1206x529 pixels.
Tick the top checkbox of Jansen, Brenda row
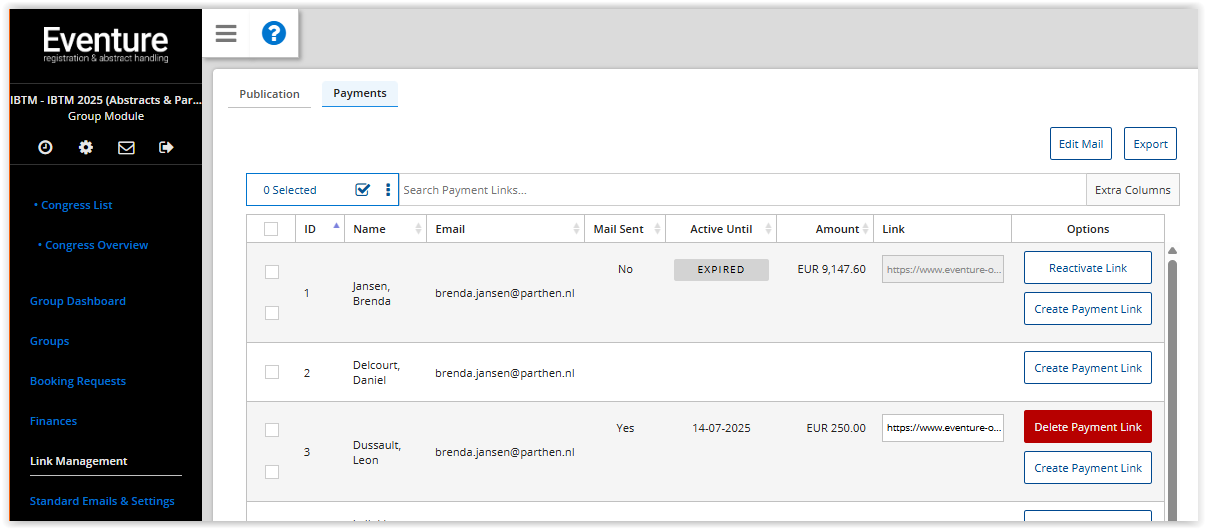(272, 272)
